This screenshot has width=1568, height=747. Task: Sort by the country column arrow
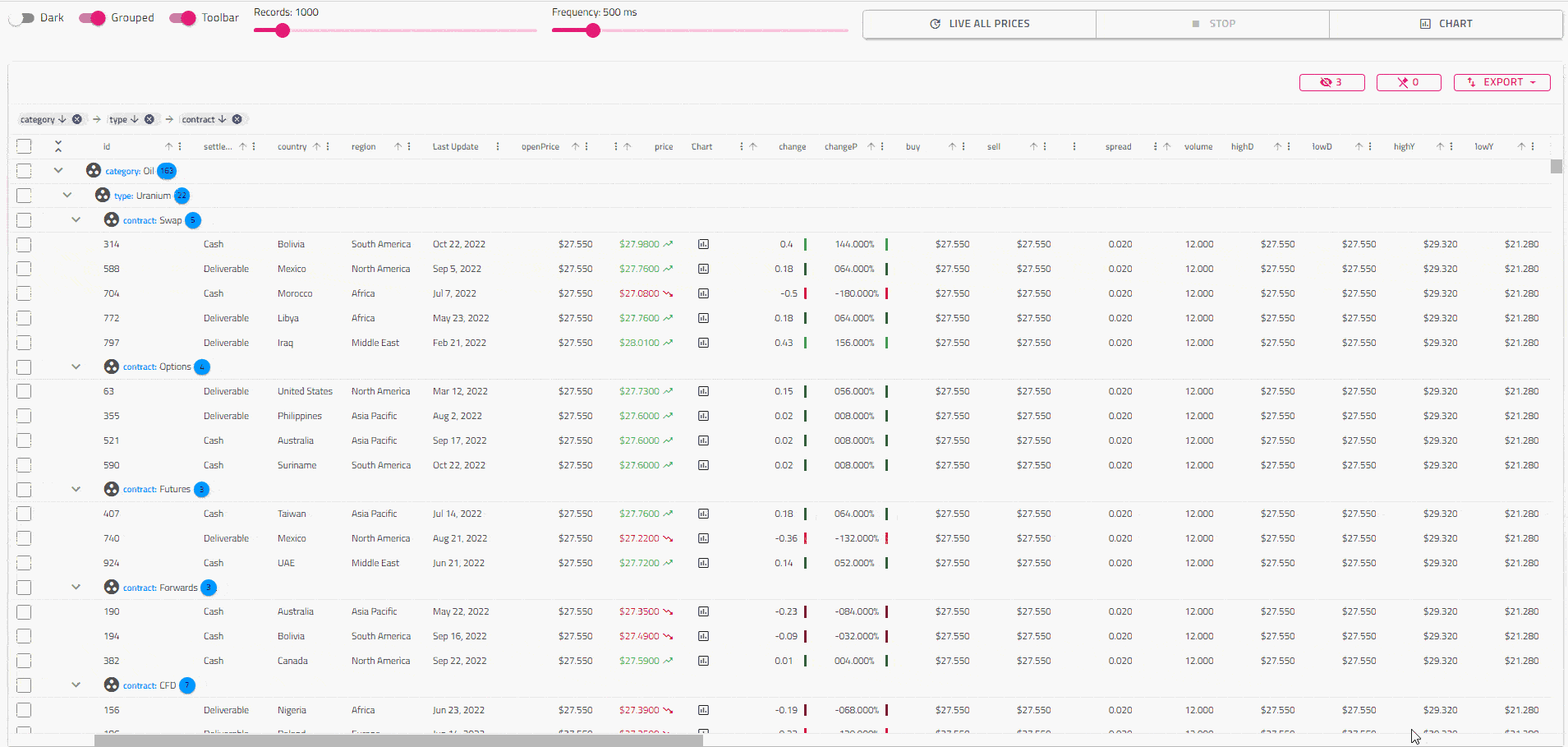tap(317, 146)
